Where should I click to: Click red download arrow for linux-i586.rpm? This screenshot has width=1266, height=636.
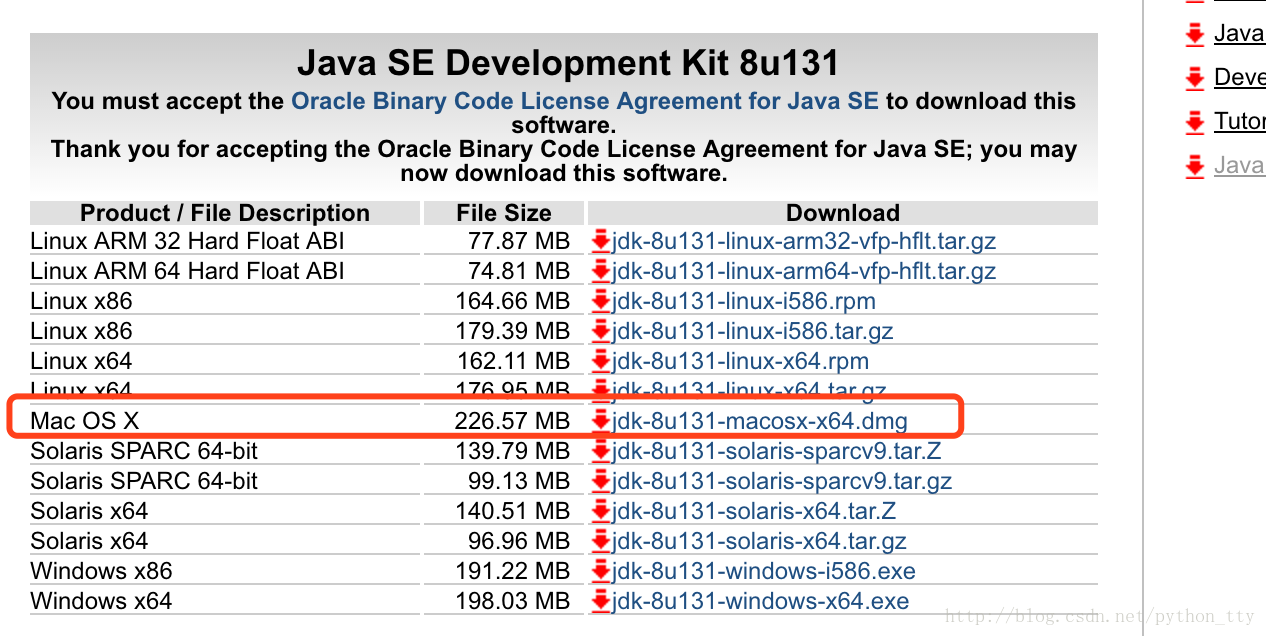(x=601, y=301)
